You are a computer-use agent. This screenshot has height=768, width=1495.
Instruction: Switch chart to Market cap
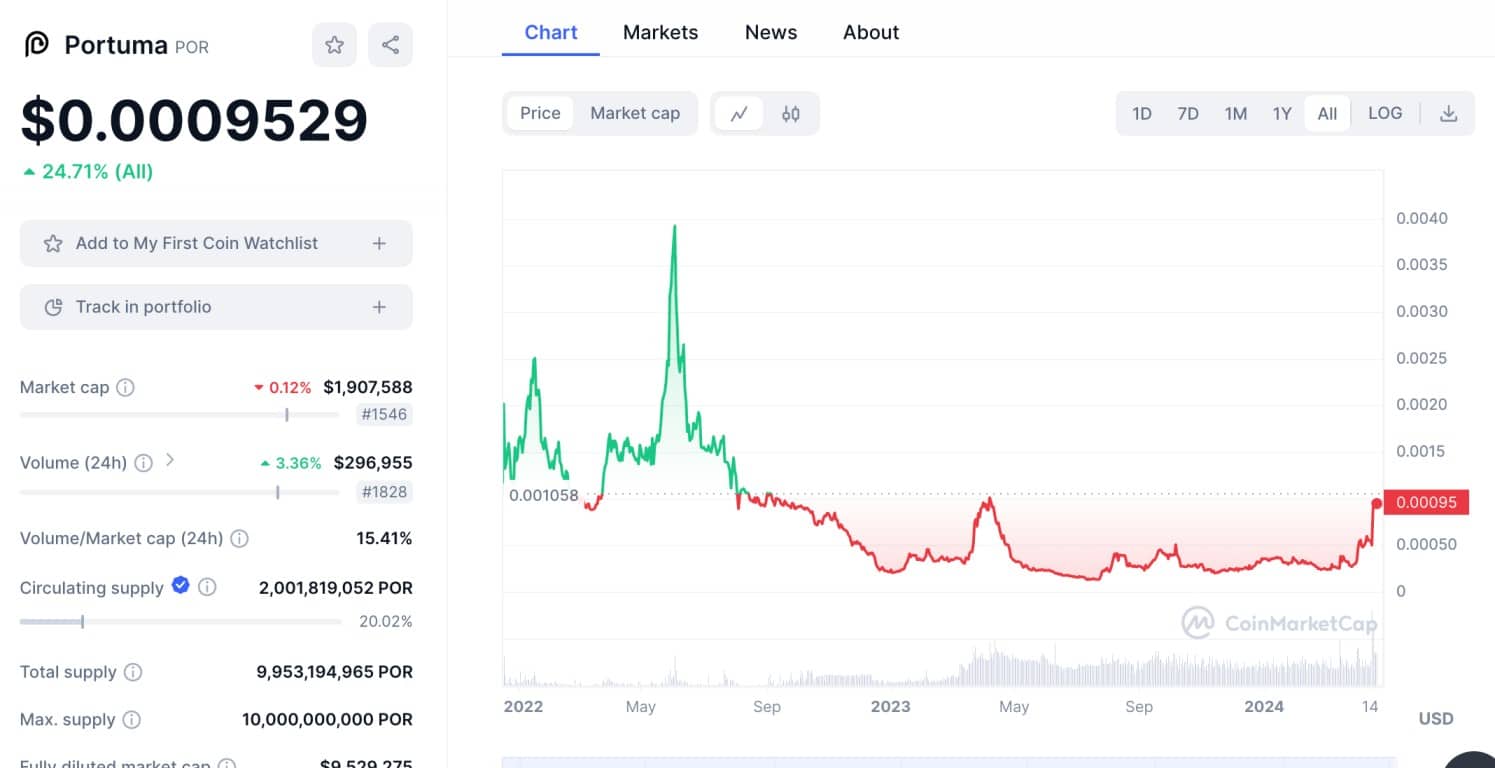coord(635,113)
